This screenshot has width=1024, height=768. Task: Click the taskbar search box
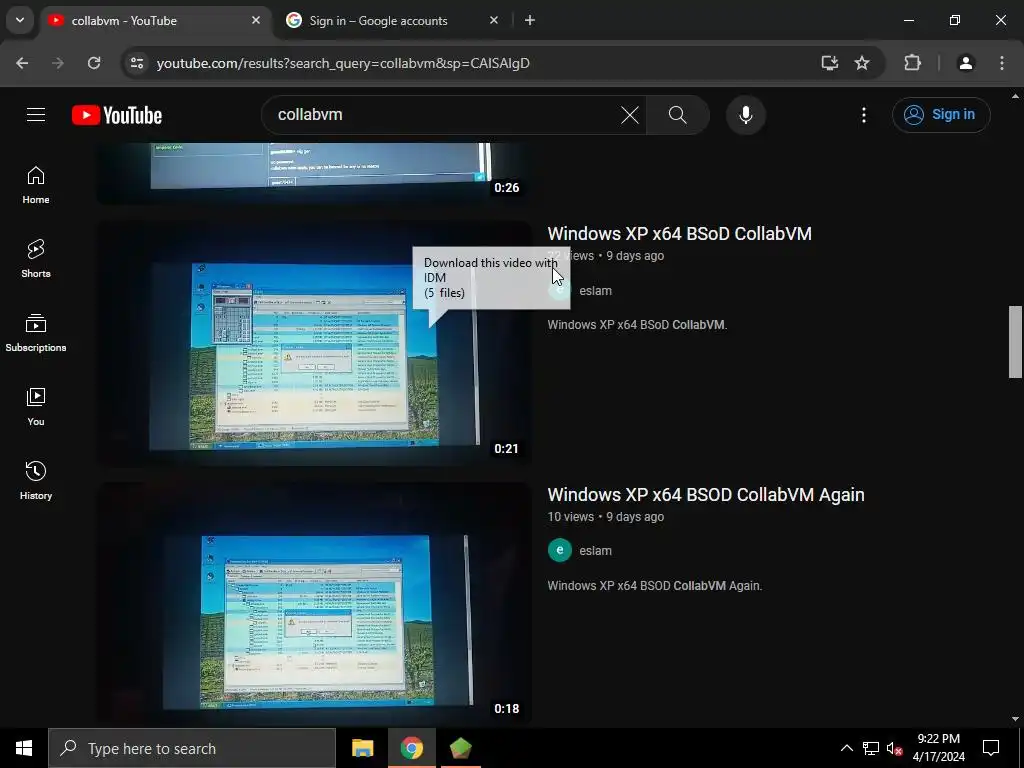pyautogui.click(x=192, y=748)
